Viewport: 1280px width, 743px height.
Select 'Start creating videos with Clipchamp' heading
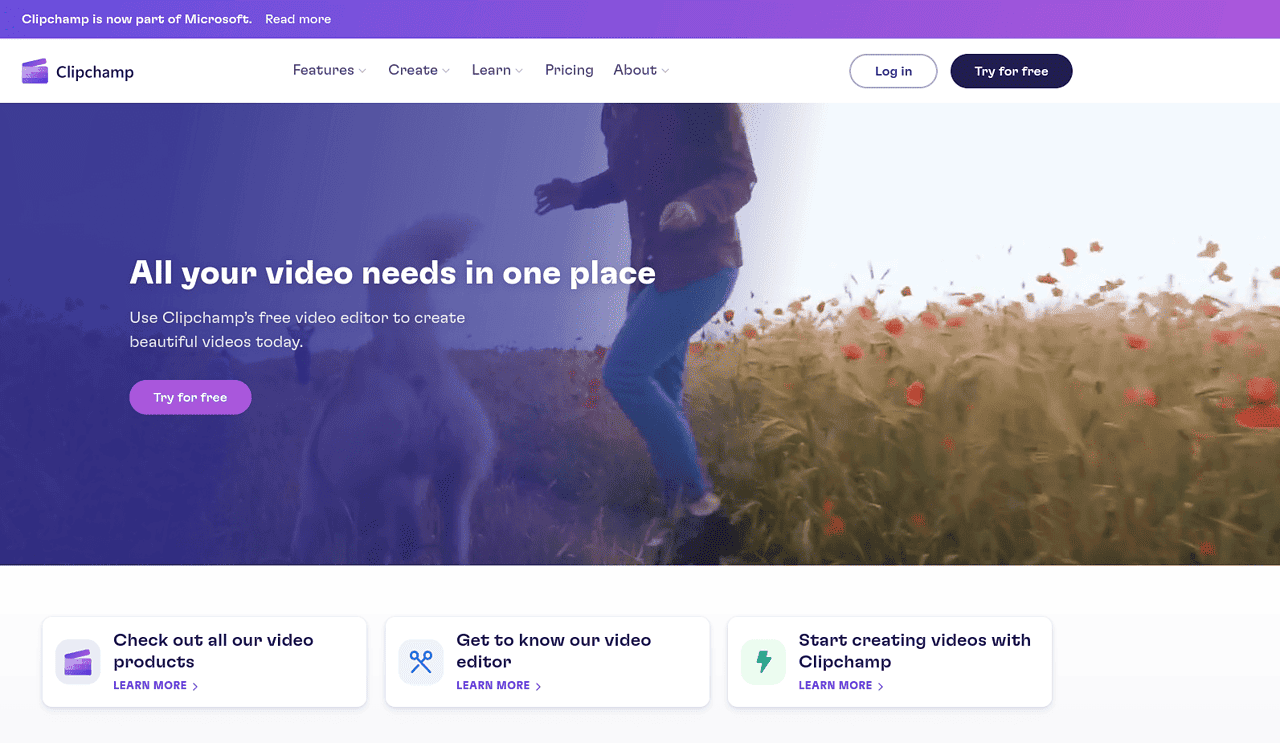pyautogui.click(x=914, y=651)
